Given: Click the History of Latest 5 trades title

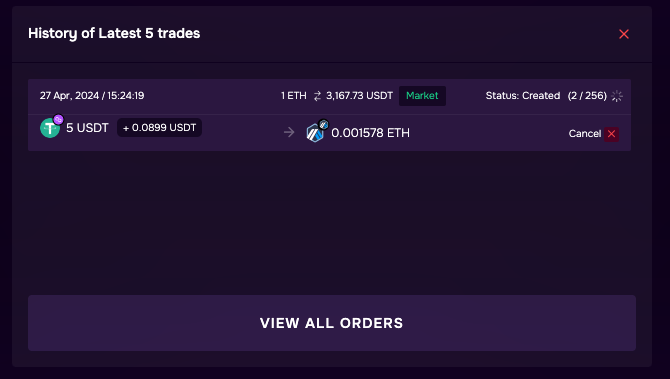Looking at the screenshot, I should 114,33.
